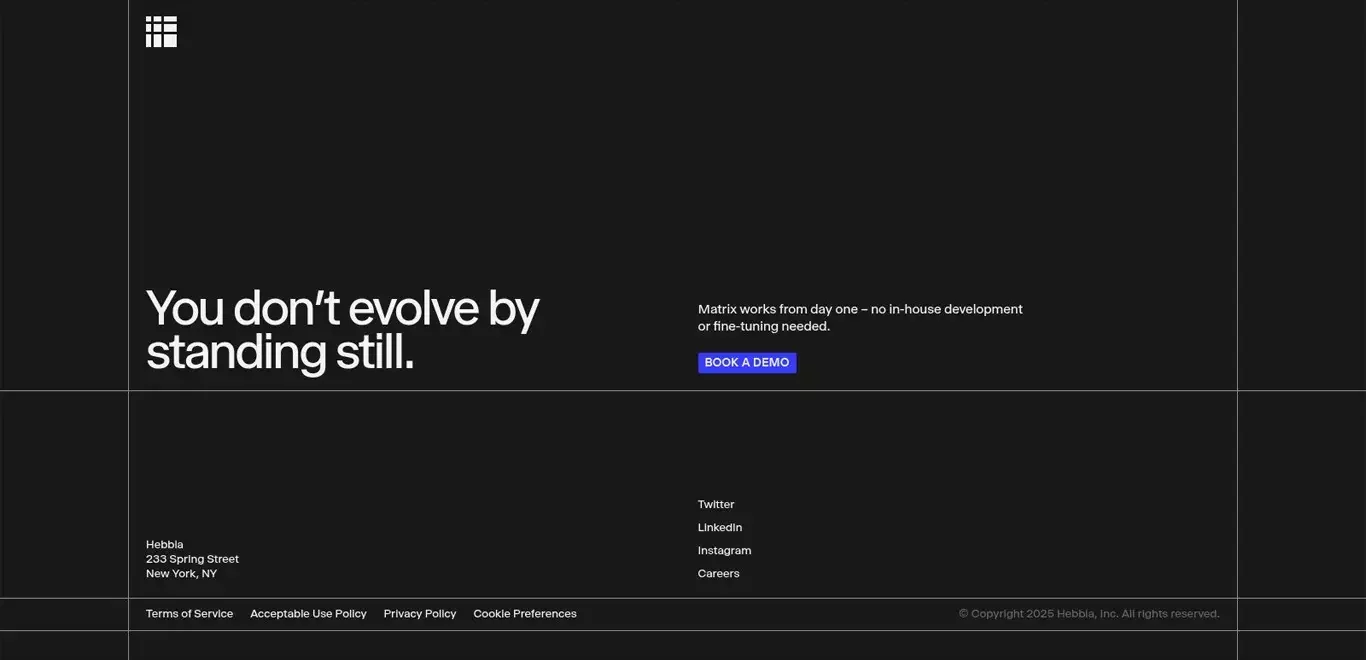Viewport: 1366px width, 660px height.
Task: Go to the Instagram footer link
Action: coord(724,551)
